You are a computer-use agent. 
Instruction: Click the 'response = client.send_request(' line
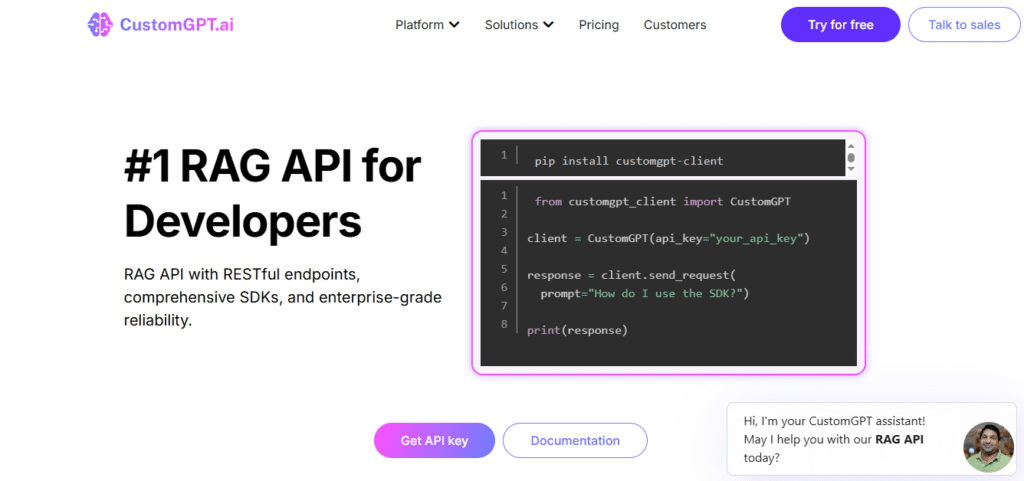(x=632, y=275)
